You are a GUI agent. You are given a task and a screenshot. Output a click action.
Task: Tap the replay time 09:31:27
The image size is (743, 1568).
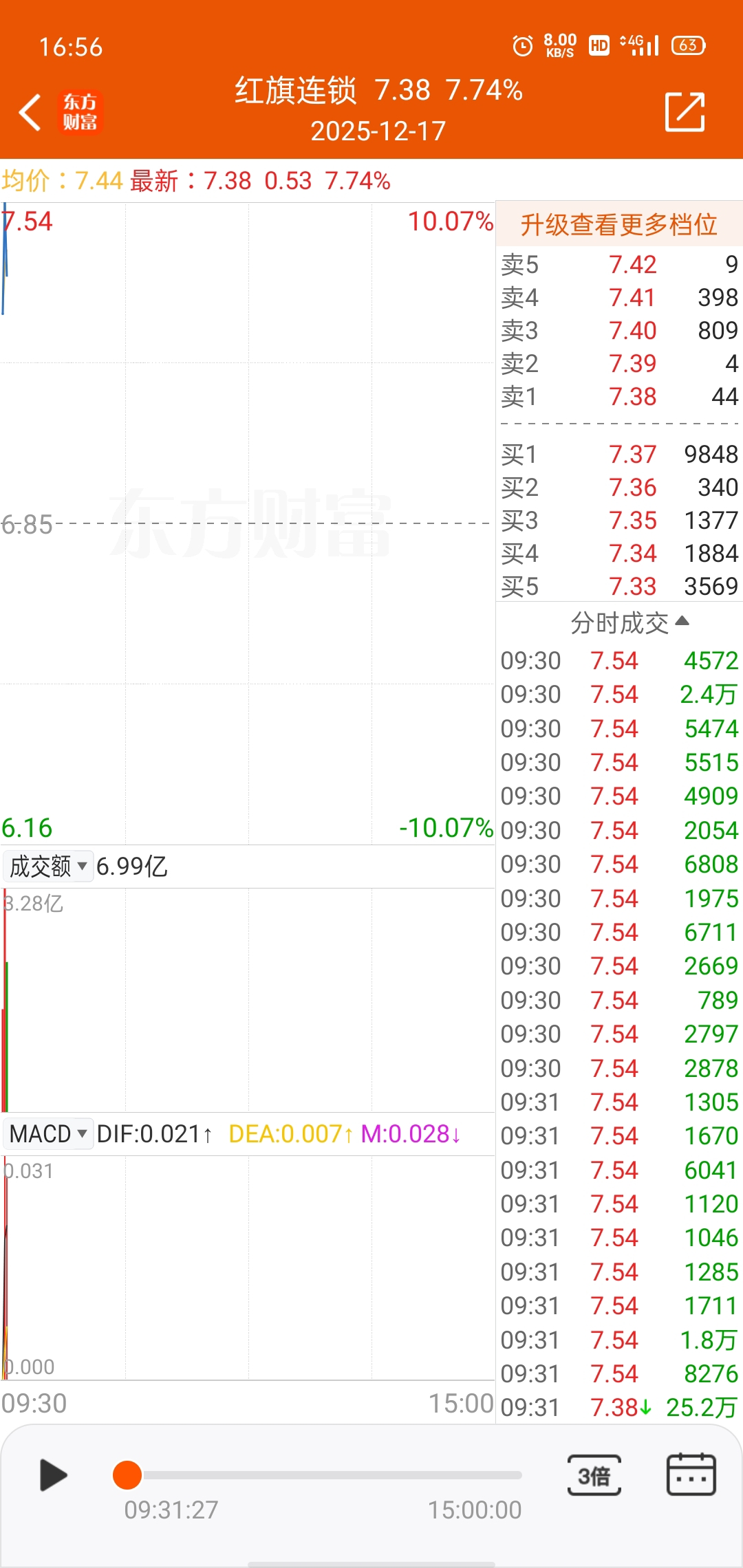(171, 1510)
